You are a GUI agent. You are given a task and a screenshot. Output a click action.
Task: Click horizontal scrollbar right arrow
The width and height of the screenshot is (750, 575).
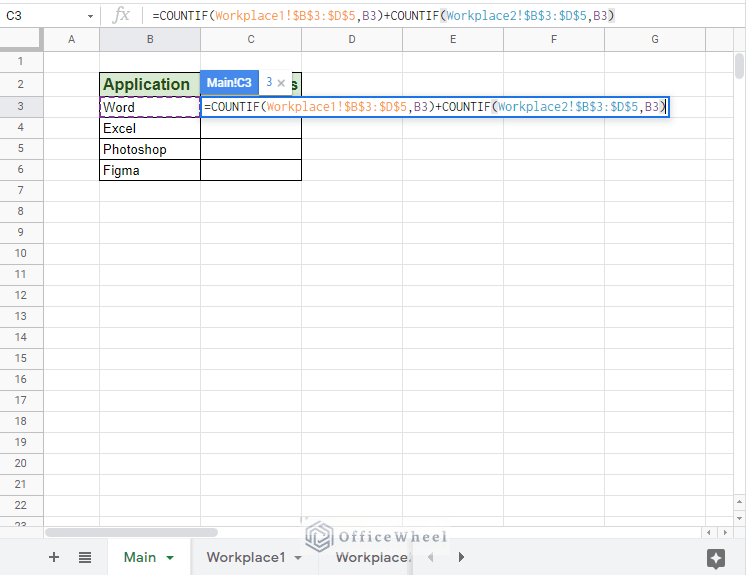click(x=725, y=532)
